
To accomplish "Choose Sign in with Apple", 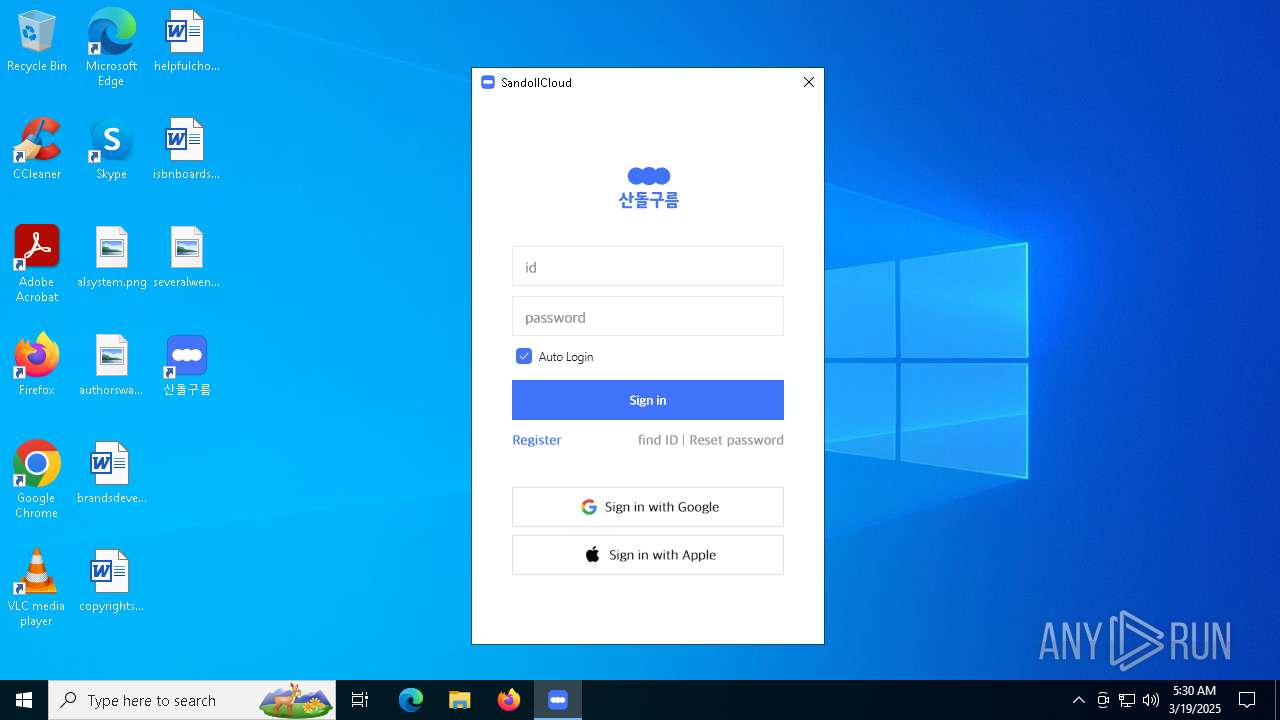I will click(x=648, y=555).
